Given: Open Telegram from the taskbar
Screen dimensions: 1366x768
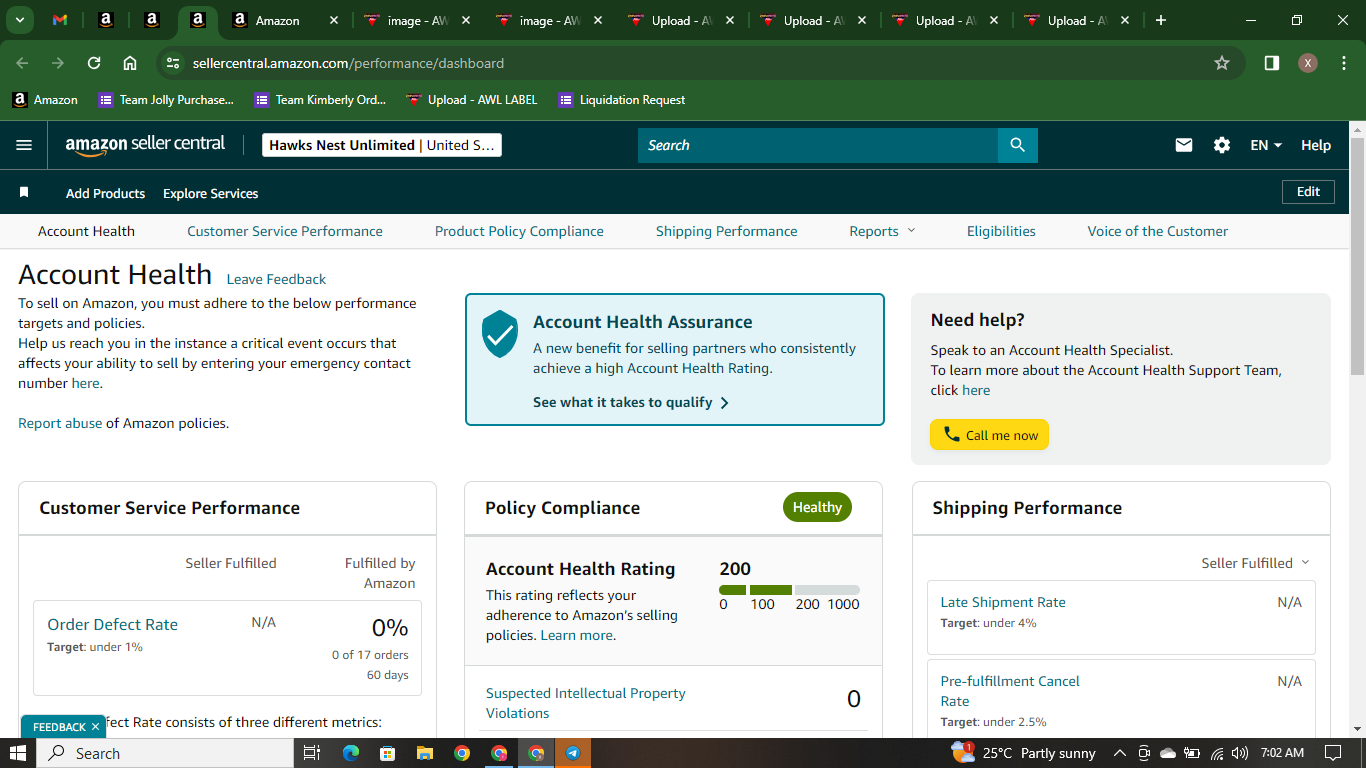Looking at the screenshot, I should [x=573, y=753].
